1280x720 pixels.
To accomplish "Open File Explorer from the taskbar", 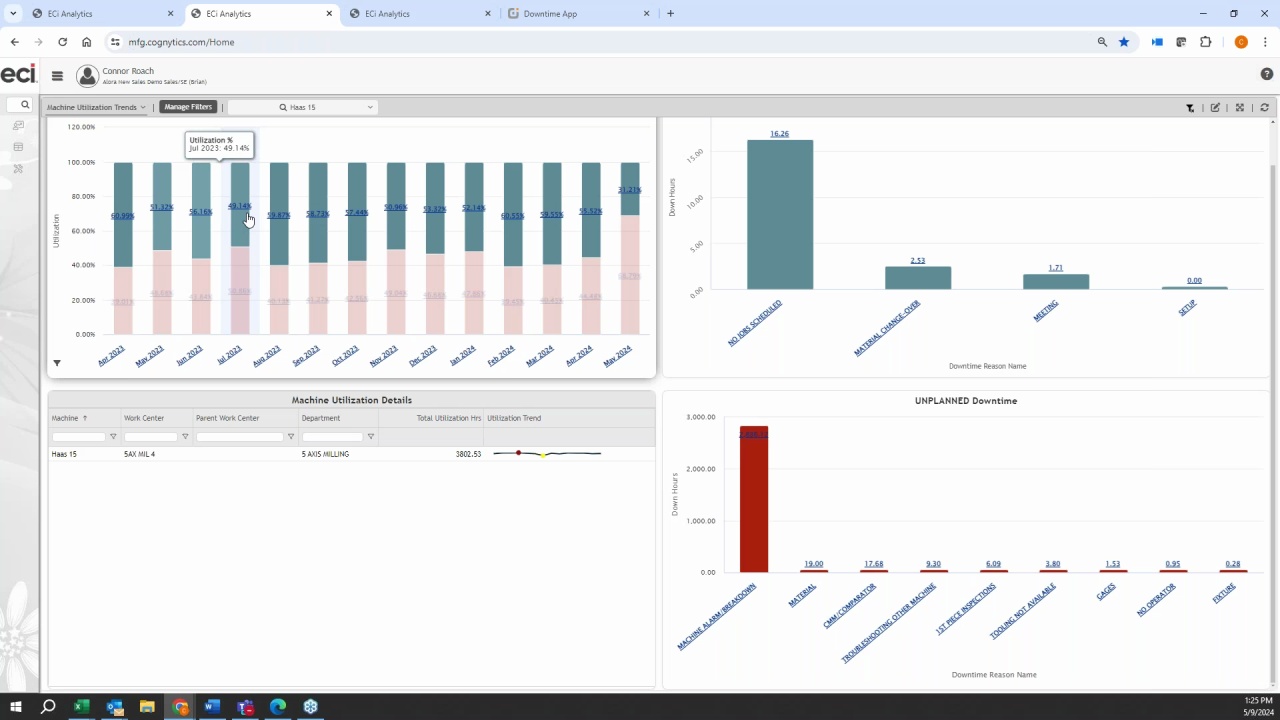I will point(147,707).
